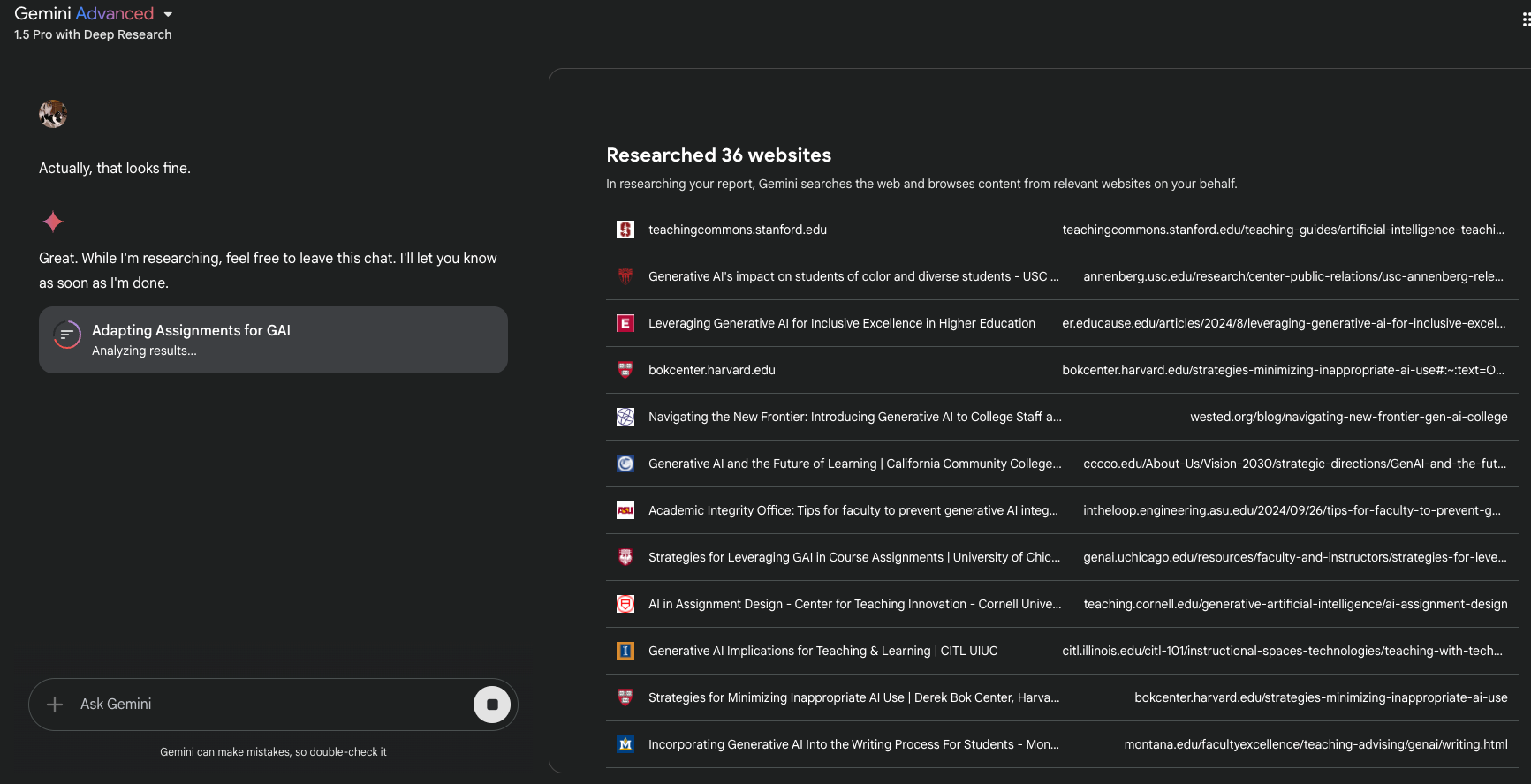
Task: Open the teachingcommons.stanford.edu website title
Action: [x=738, y=230]
